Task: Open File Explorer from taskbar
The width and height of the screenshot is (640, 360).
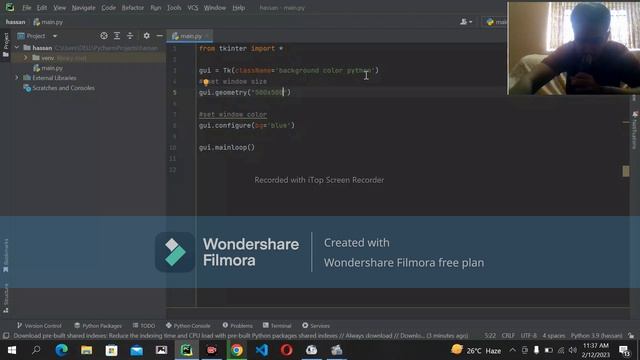Action: (87, 350)
